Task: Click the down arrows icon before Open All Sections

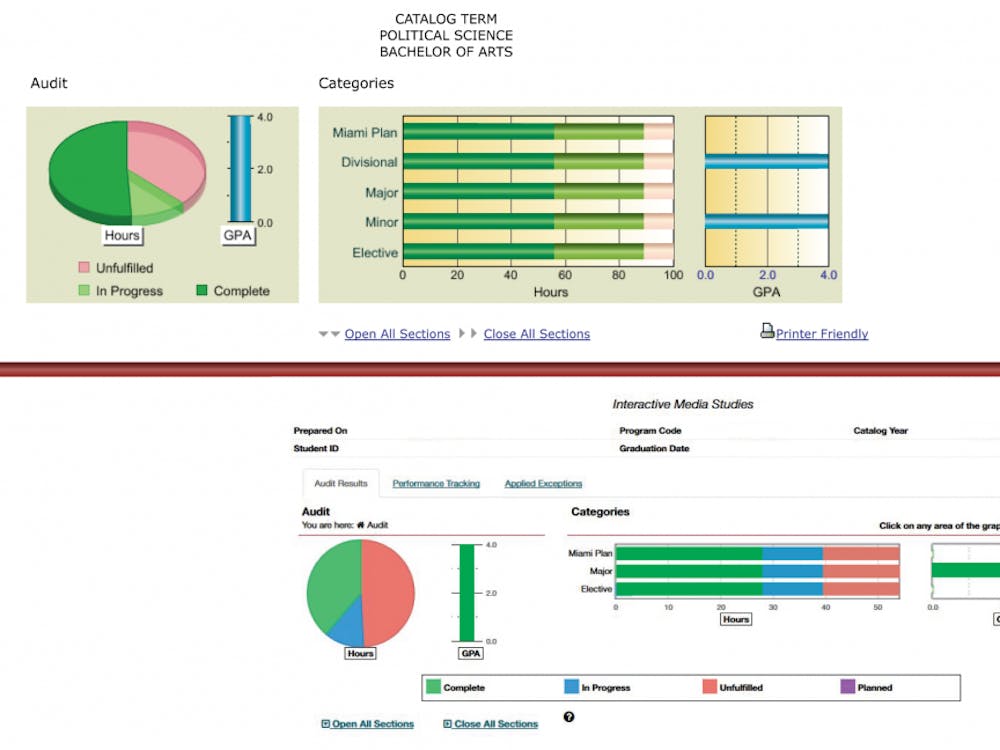Action: pos(329,334)
